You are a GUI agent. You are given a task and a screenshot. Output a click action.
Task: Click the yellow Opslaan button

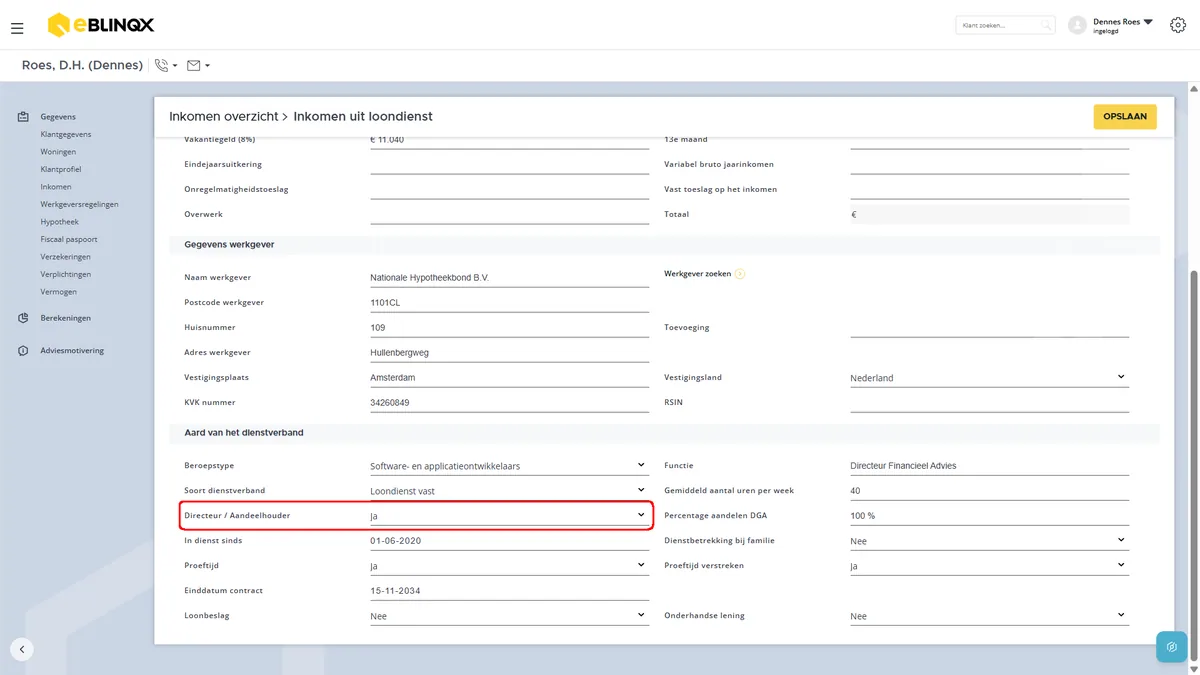click(x=1125, y=117)
